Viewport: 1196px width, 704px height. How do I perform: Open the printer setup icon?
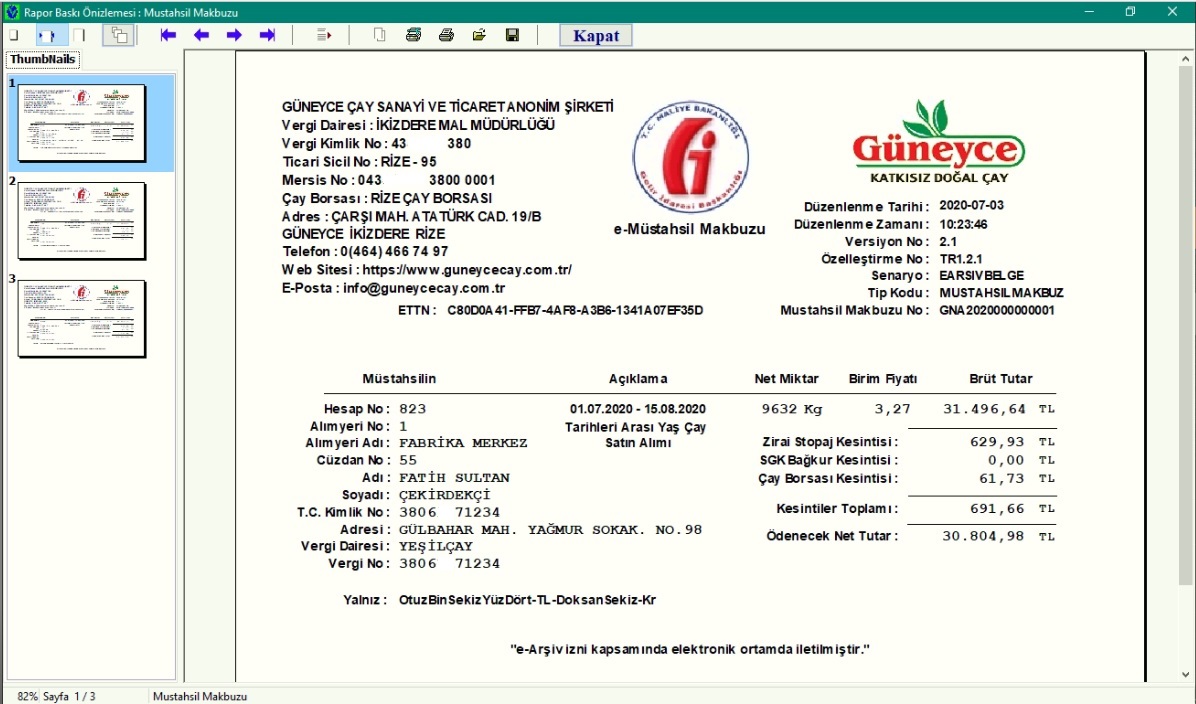[x=413, y=35]
